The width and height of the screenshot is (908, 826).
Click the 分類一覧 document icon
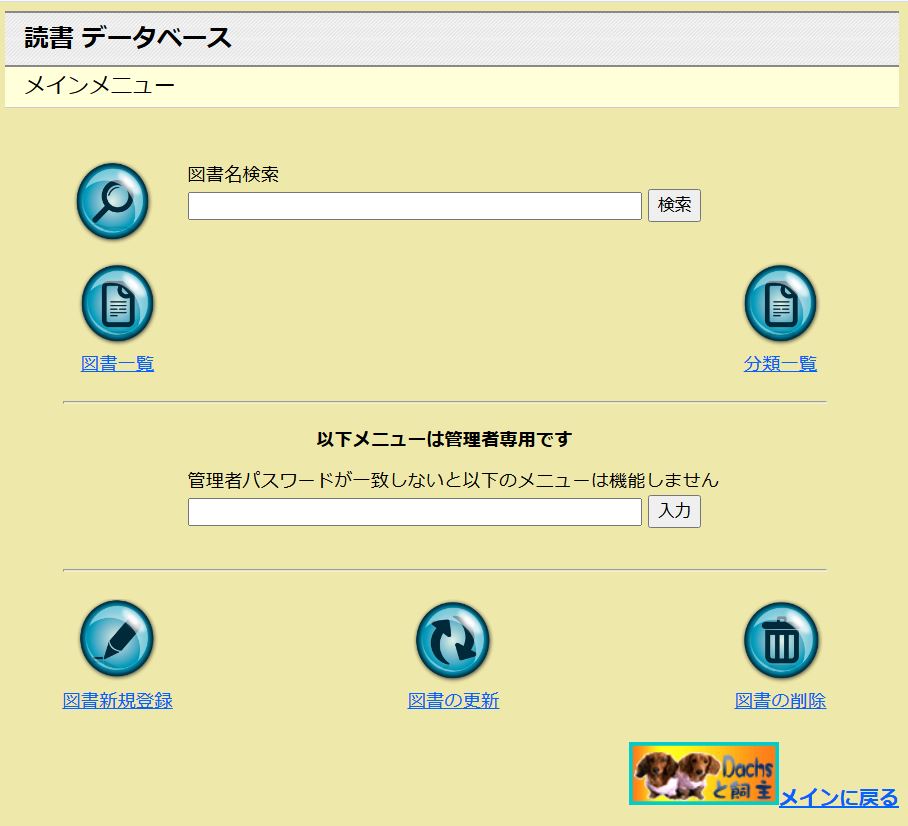[780, 304]
